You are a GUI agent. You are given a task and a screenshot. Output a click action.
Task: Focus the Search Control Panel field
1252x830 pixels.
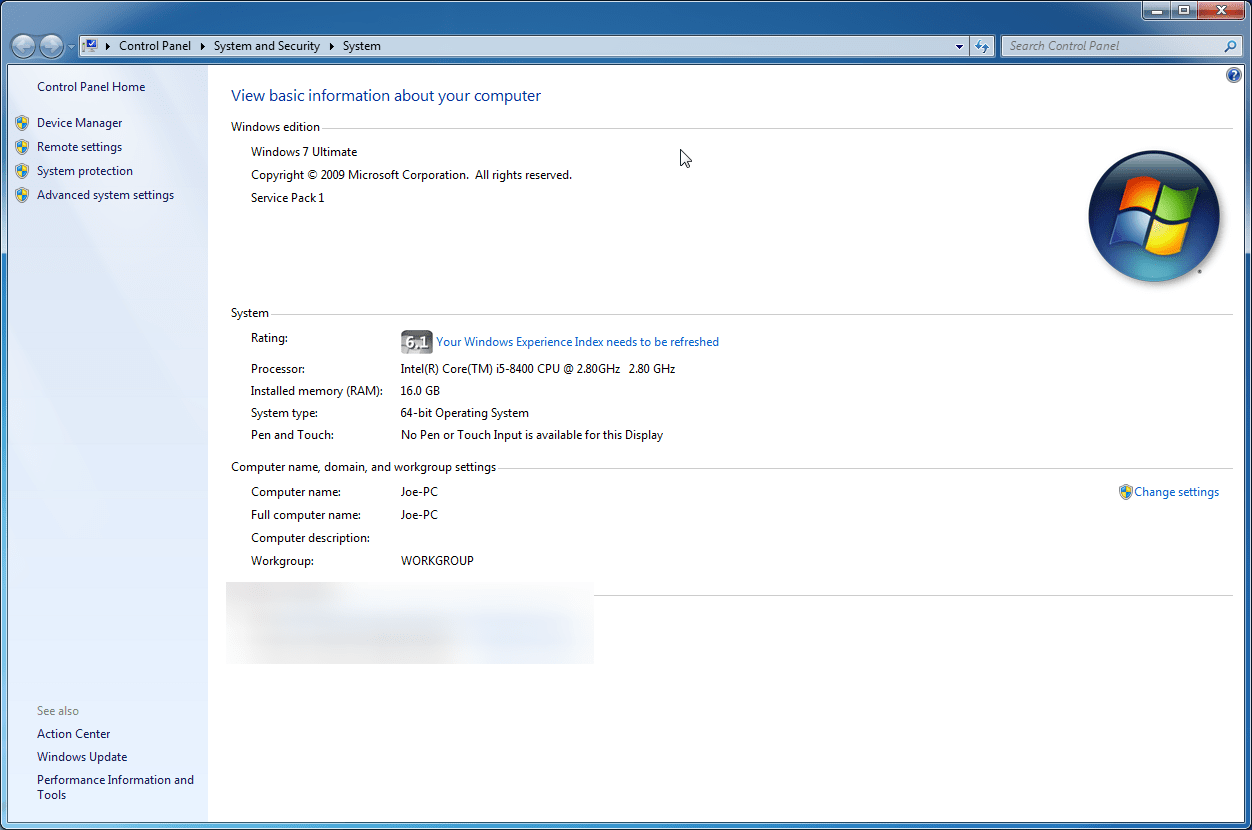click(x=1111, y=46)
